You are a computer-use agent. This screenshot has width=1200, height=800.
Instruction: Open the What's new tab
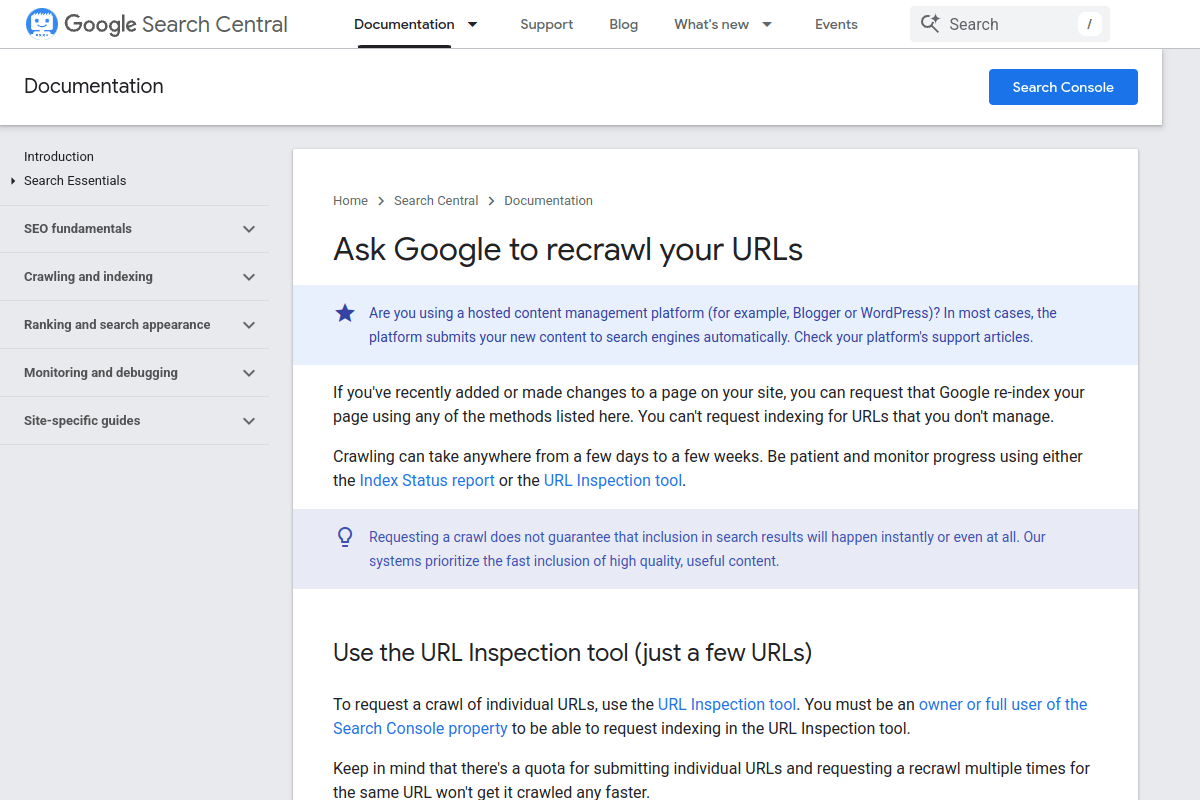coord(711,24)
